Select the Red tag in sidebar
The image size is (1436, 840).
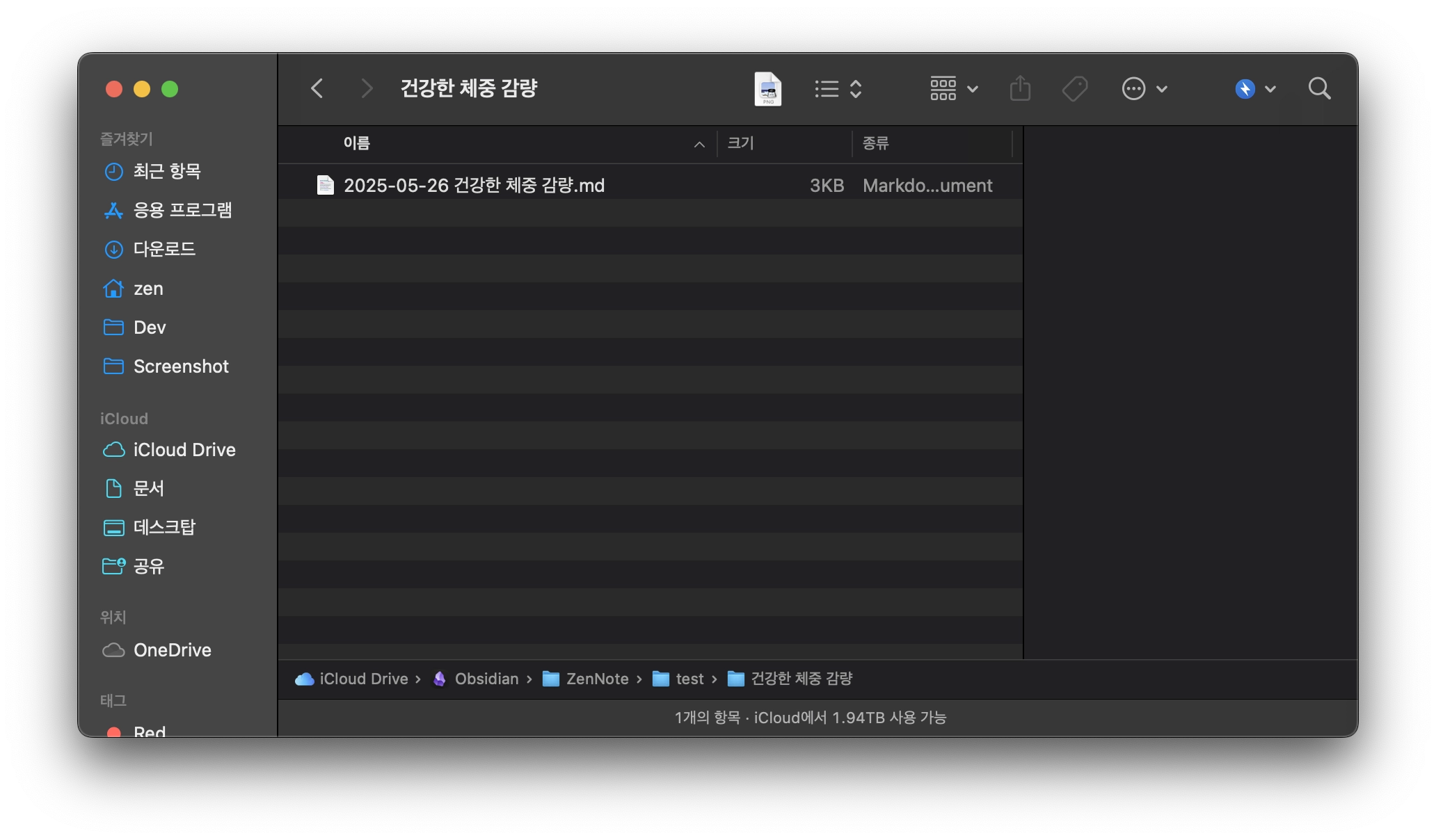point(150,732)
